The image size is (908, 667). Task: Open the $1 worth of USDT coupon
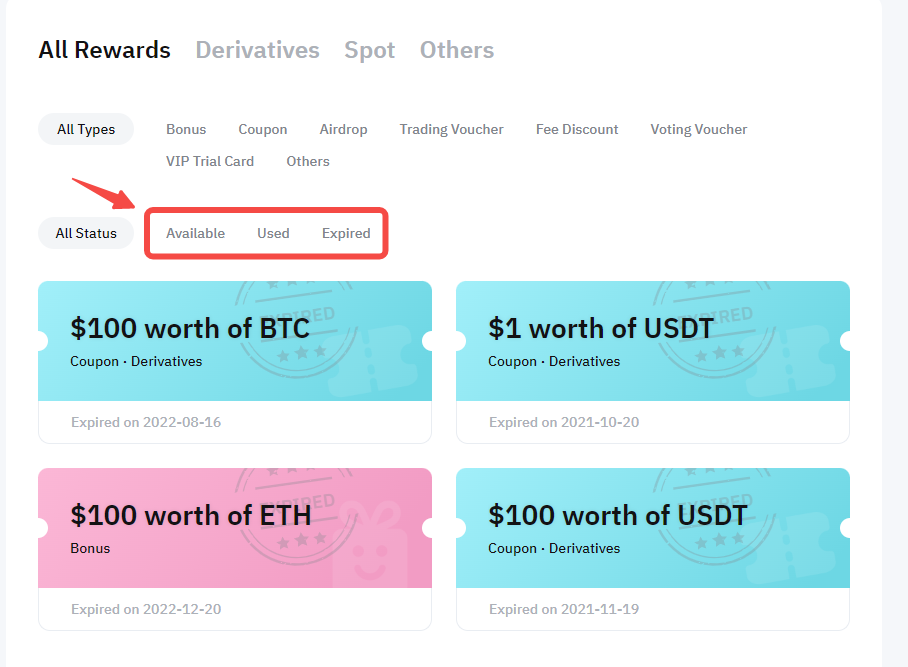tap(600, 329)
